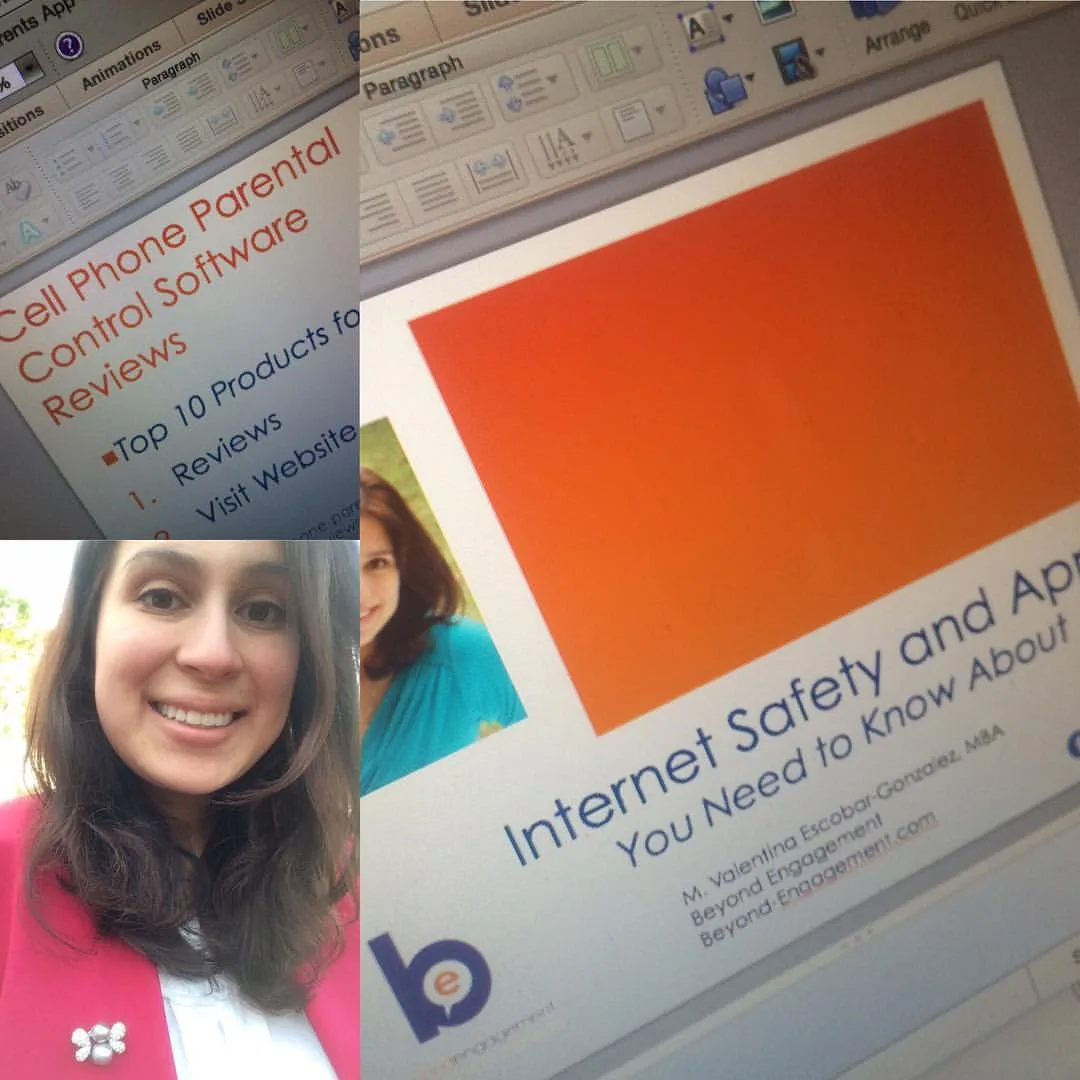1080x1080 pixels.
Task: Toggle center text alignment in left photo
Action: coord(121,176)
